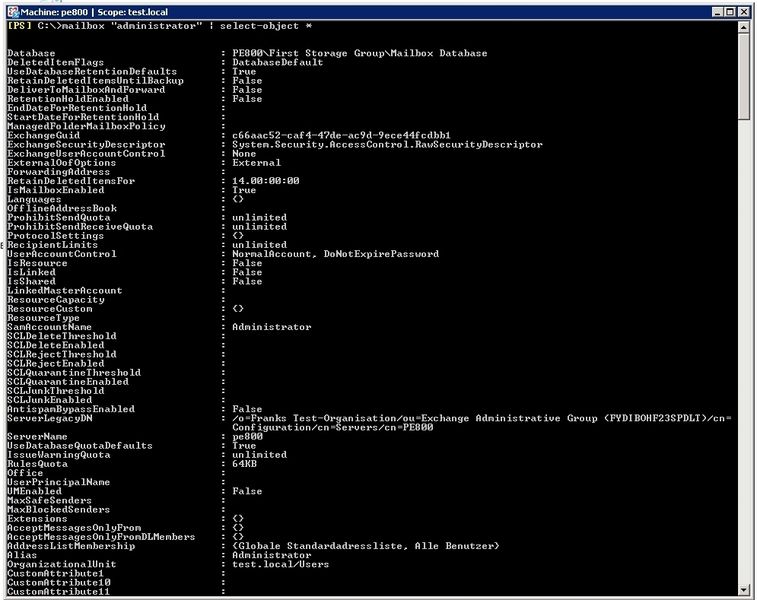The width and height of the screenshot is (757, 600).
Task: Click the 'pe800' ServerName value
Action: pyautogui.click(x=247, y=437)
